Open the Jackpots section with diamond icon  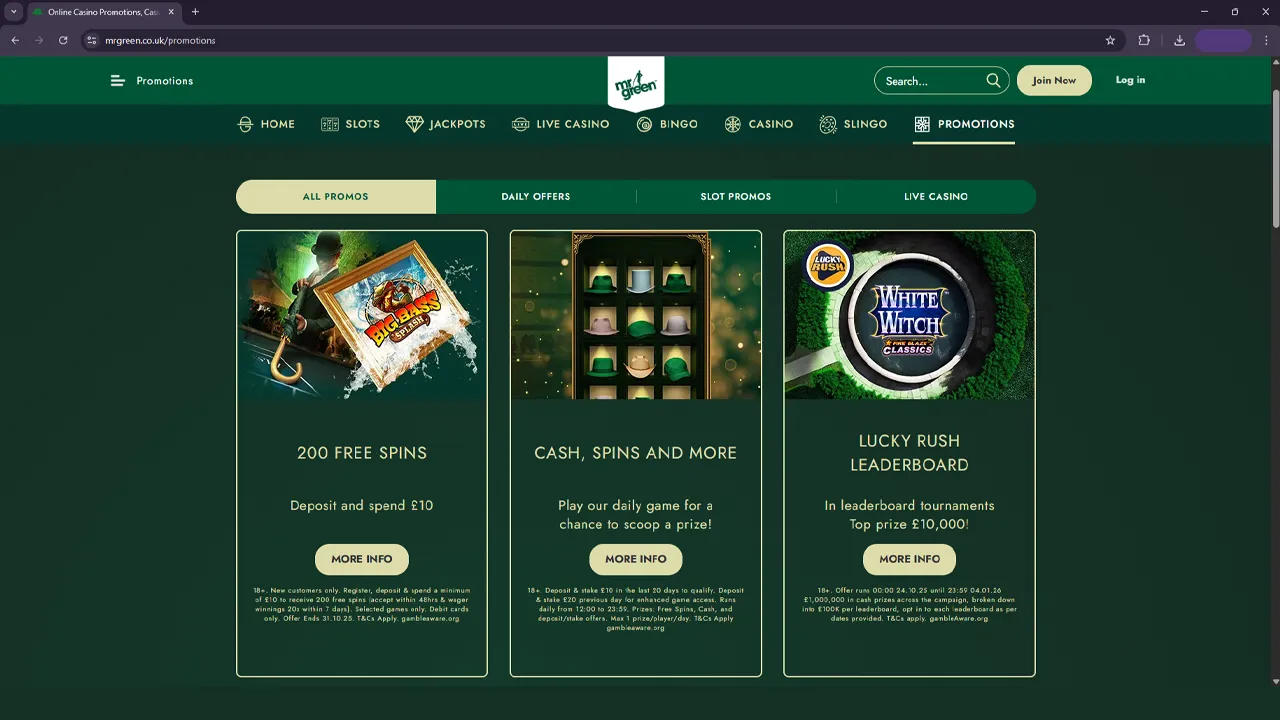(x=445, y=124)
